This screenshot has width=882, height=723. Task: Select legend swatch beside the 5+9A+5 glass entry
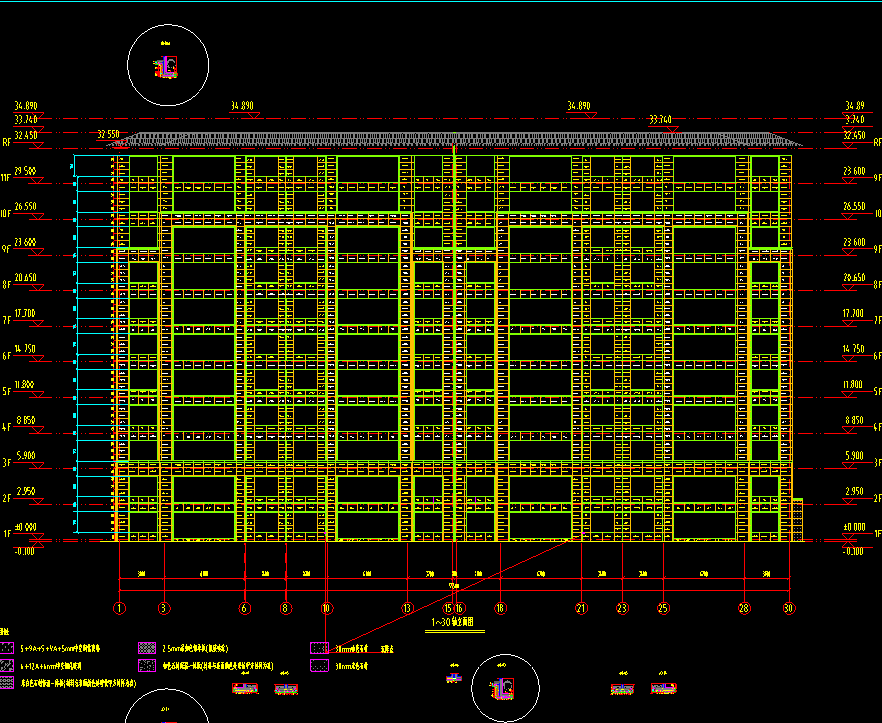[9, 648]
